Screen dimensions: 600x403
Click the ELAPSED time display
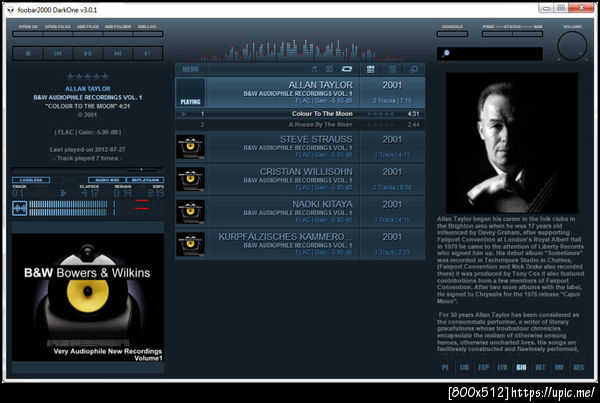coord(89,193)
